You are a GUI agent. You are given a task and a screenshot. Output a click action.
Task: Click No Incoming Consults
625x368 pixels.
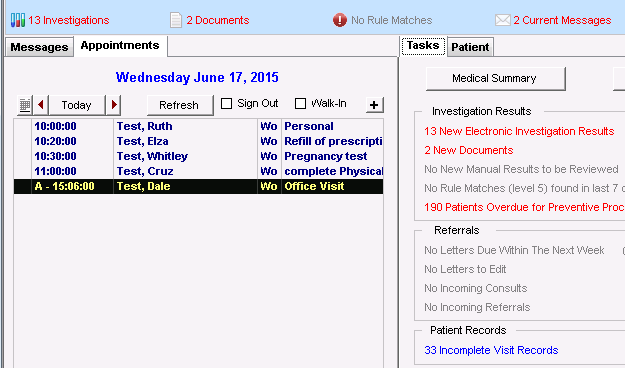pos(476,288)
